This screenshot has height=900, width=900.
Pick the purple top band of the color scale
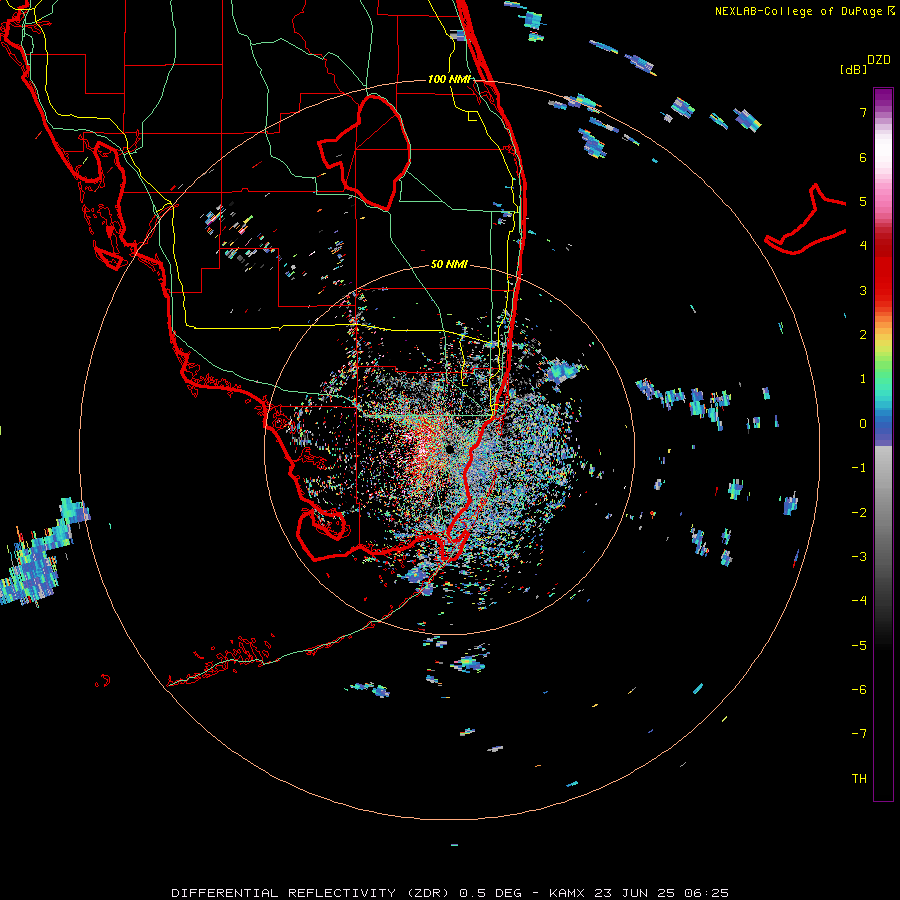883,99
